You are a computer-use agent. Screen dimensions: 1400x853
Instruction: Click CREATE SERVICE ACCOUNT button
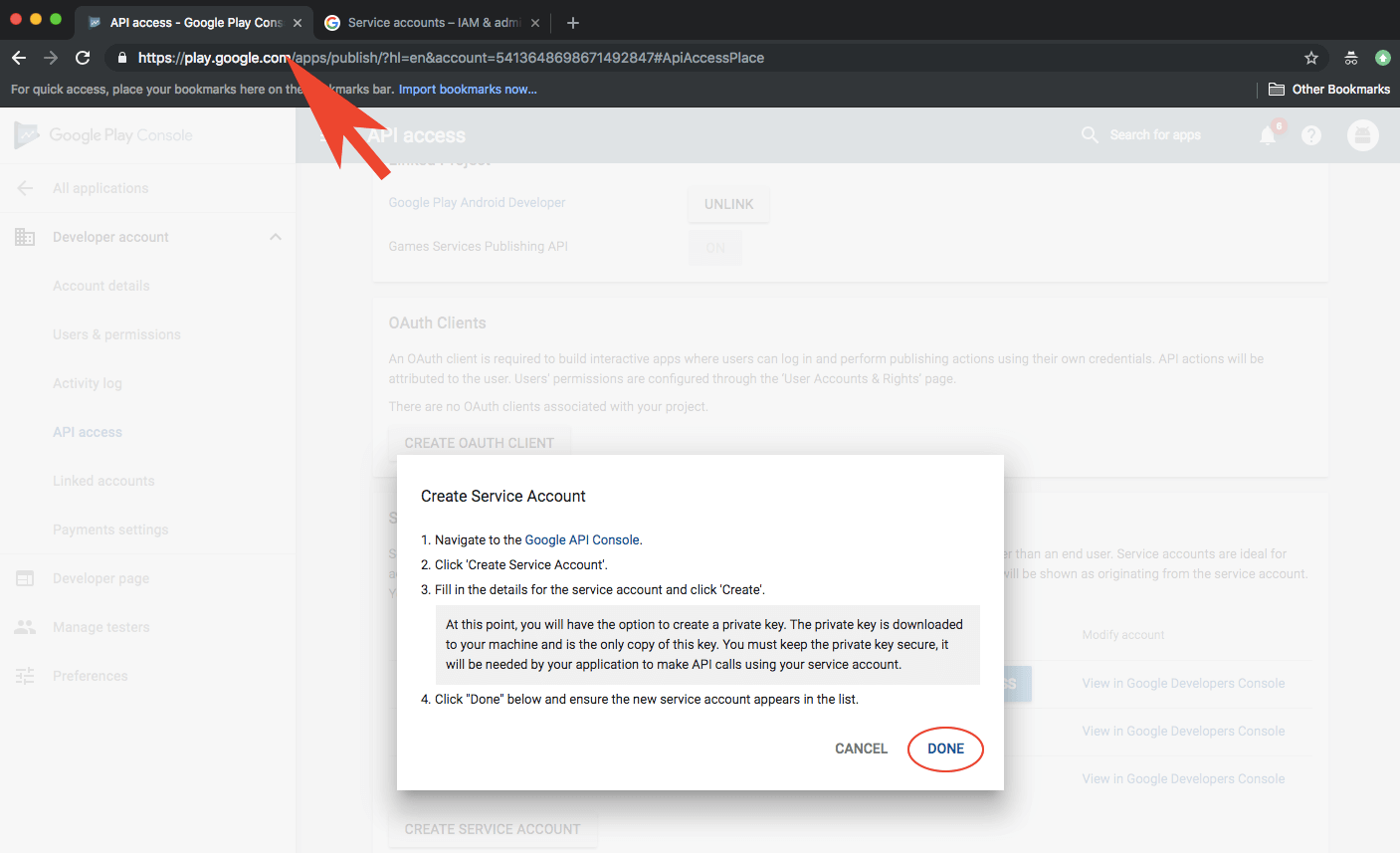coord(493,829)
